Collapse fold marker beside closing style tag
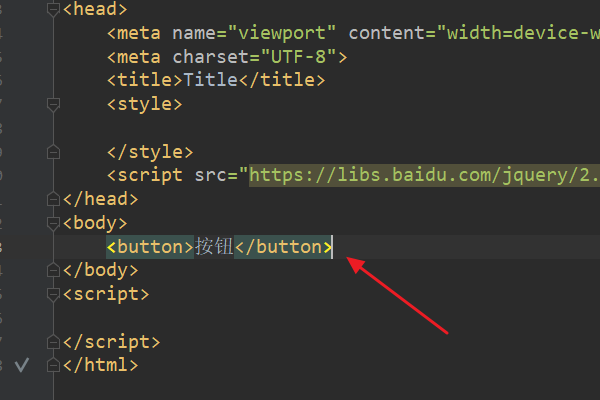The height and width of the screenshot is (400, 600). (x=53, y=152)
